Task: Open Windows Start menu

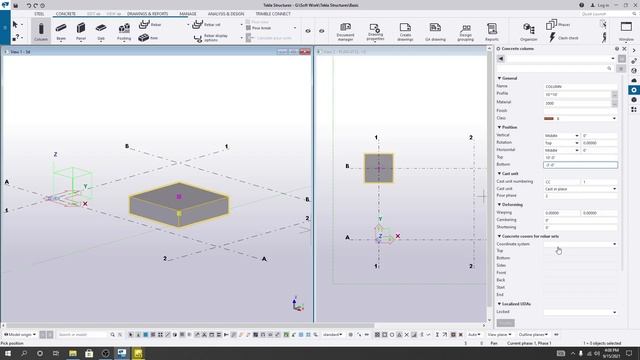Action: pos(8,353)
